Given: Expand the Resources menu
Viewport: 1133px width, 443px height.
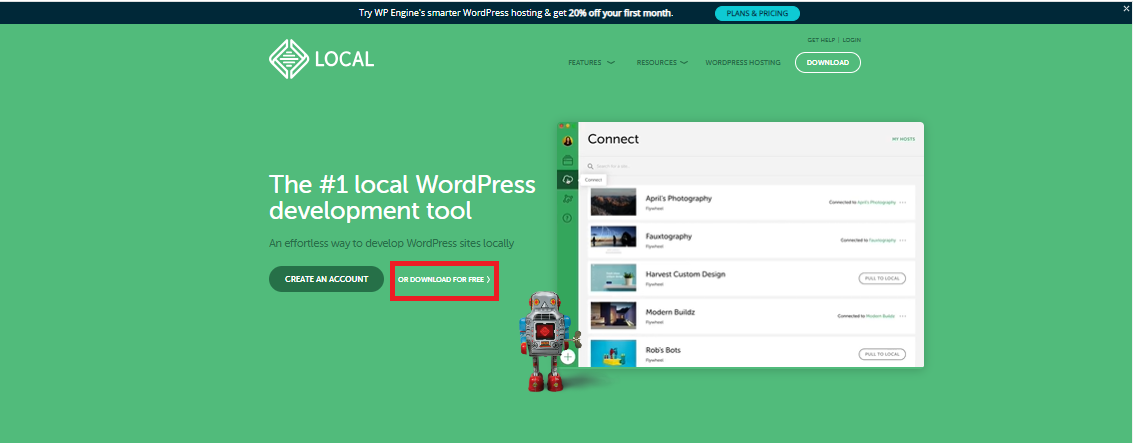Looking at the screenshot, I should pos(662,63).
